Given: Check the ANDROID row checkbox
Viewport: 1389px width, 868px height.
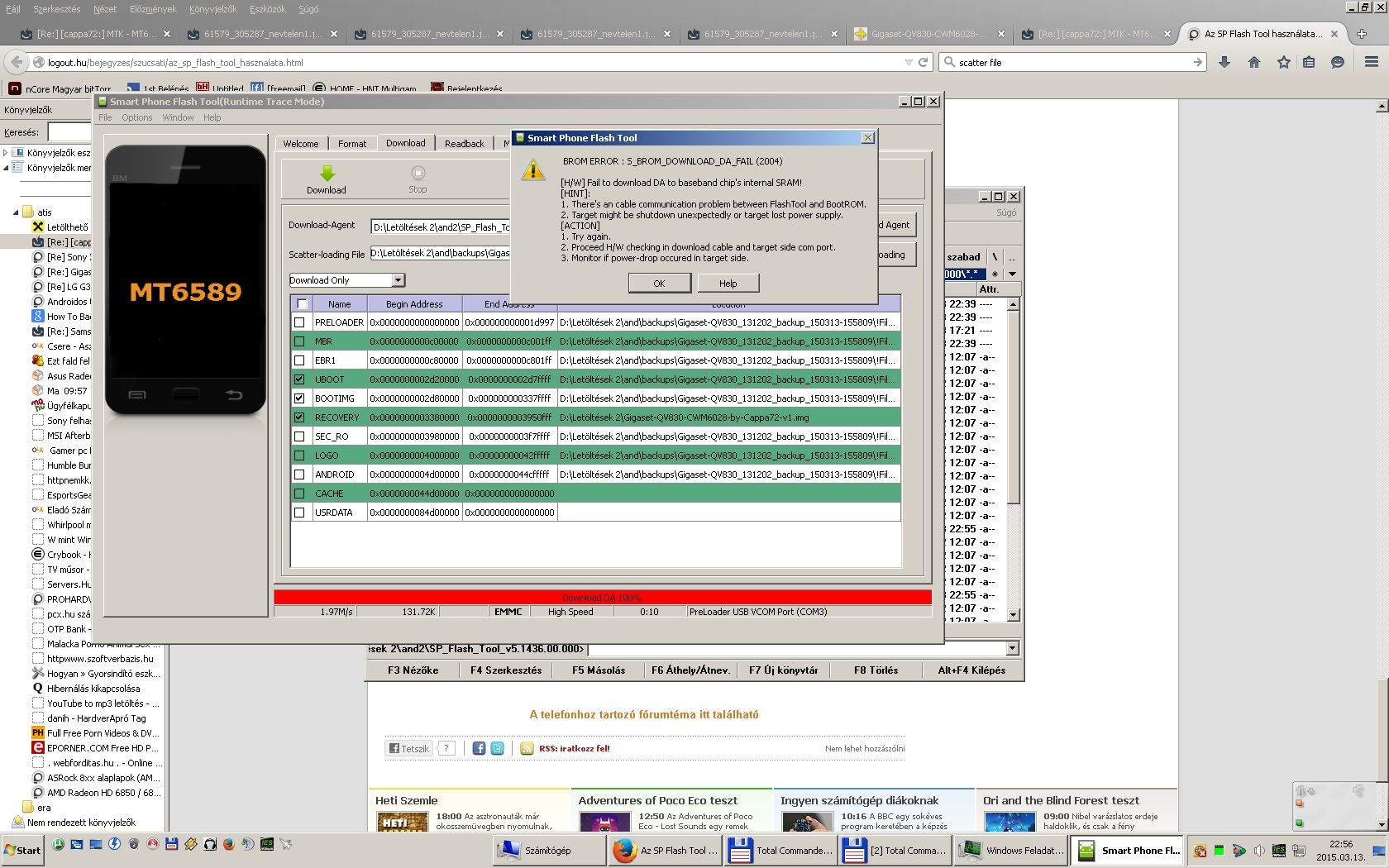Looking at the screenshot, I should (299, 475).
